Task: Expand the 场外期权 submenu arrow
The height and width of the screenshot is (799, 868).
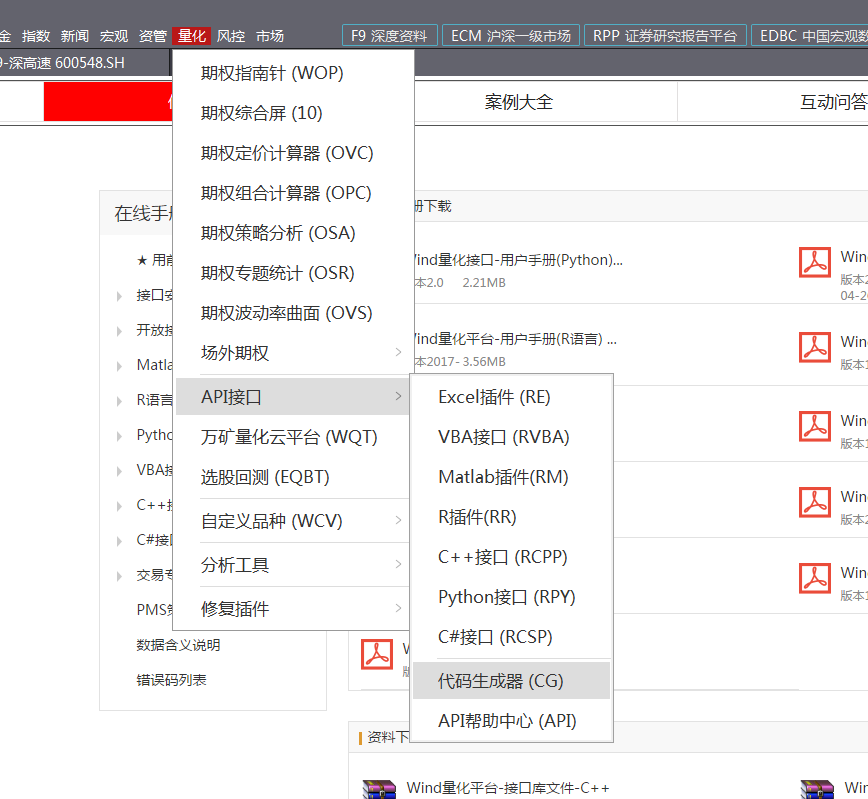Action: point(398,353)
